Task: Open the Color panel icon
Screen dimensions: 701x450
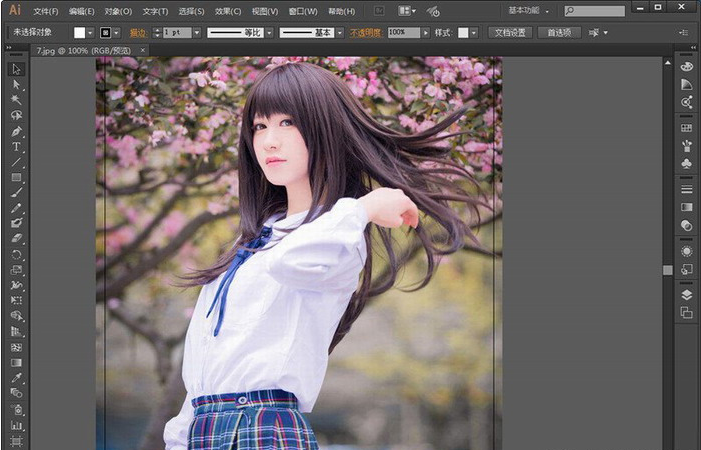Action: click(686, 66)
